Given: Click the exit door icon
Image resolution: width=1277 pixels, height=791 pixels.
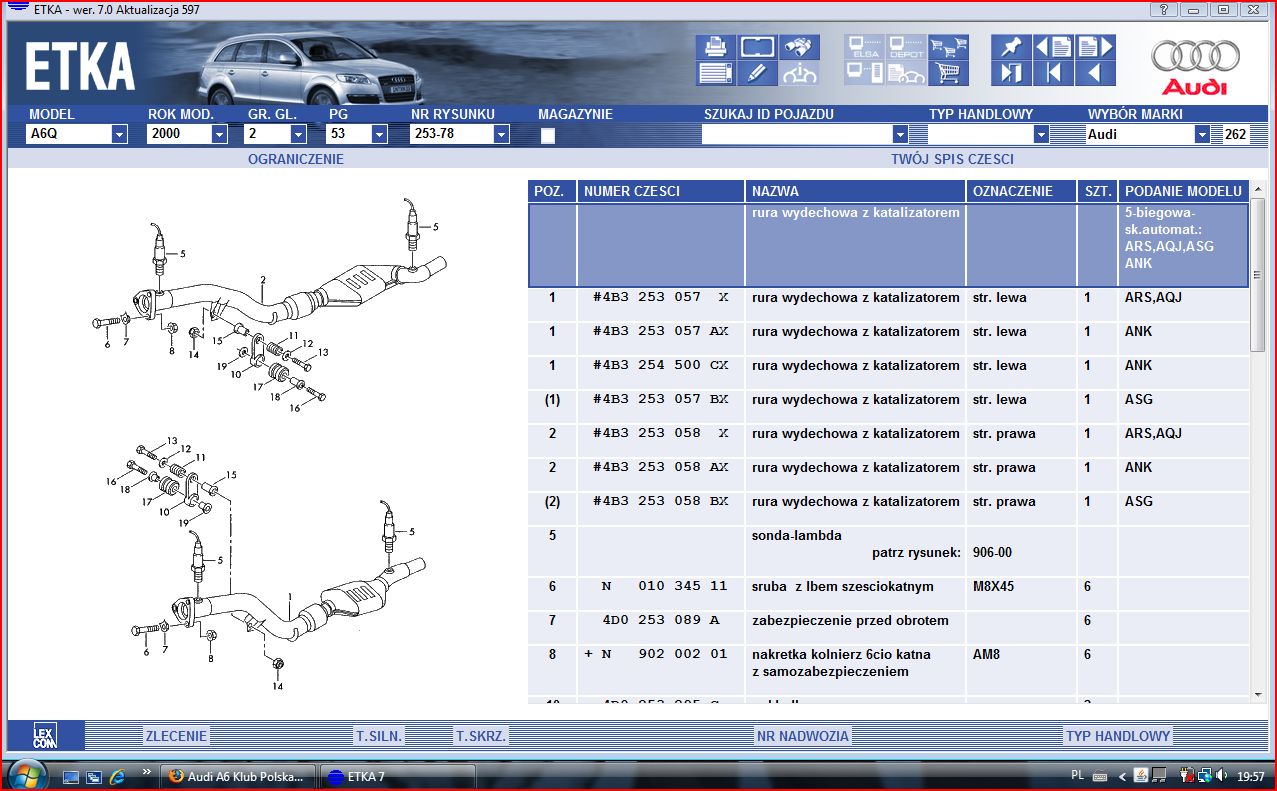Looking at the screenshot, I should [1011, 73].
